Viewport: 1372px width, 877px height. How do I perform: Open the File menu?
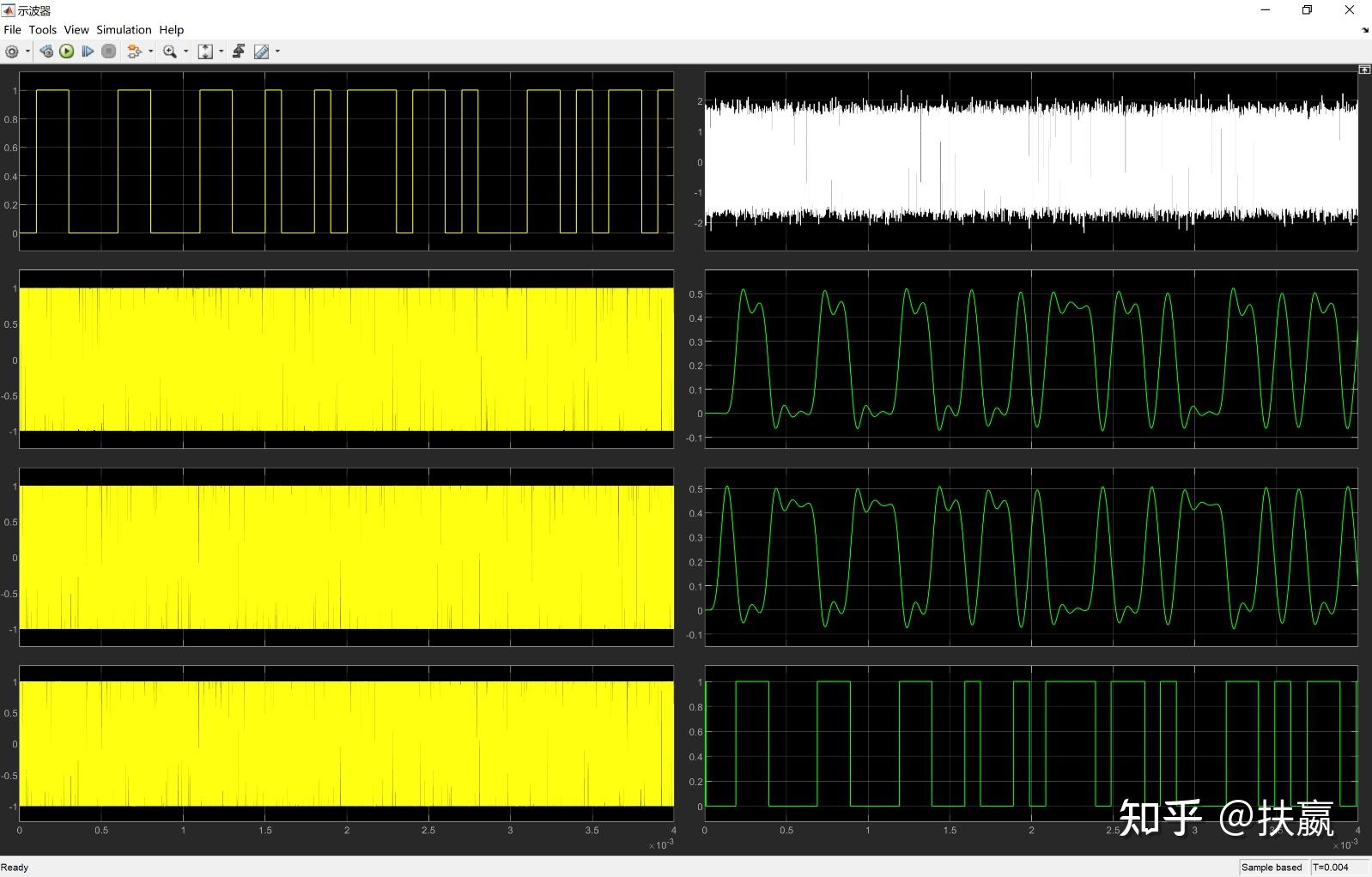[12, 29]
